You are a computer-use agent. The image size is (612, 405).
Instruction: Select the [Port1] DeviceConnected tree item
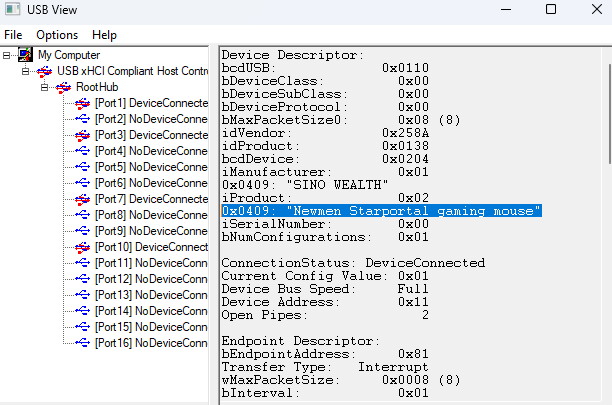tap(151, 103)
